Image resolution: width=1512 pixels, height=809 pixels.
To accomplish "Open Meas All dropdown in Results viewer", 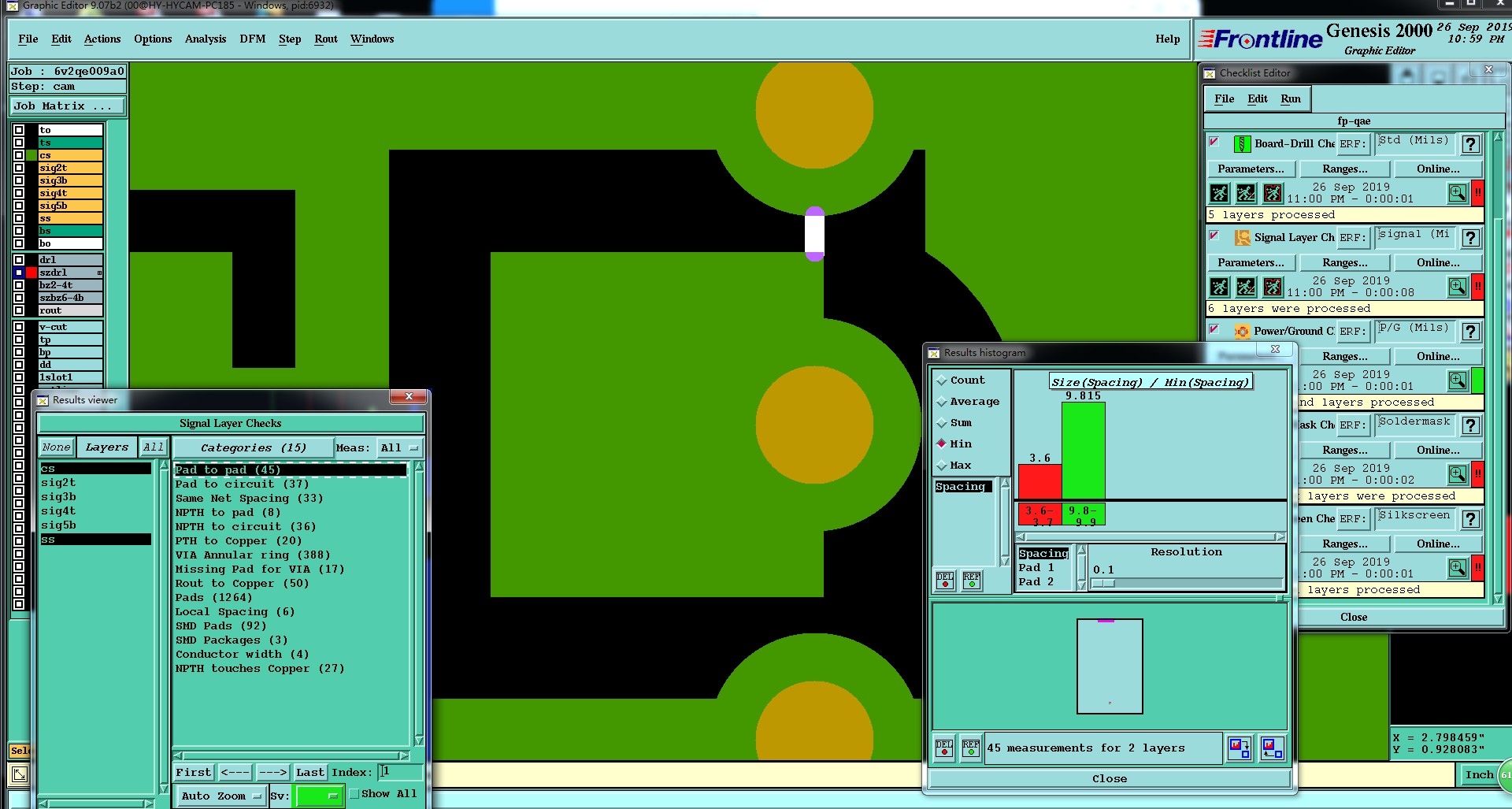I will (x=399, y=447).
